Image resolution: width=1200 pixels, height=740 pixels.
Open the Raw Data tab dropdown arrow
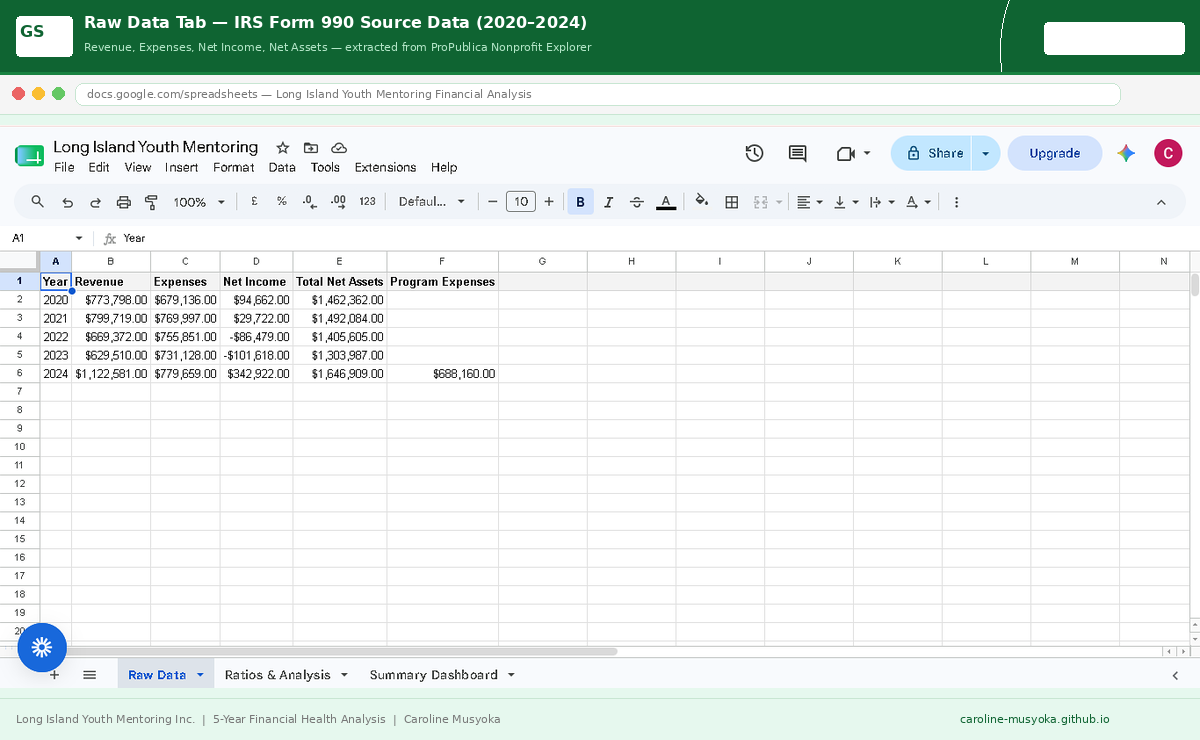pos(200,675)
